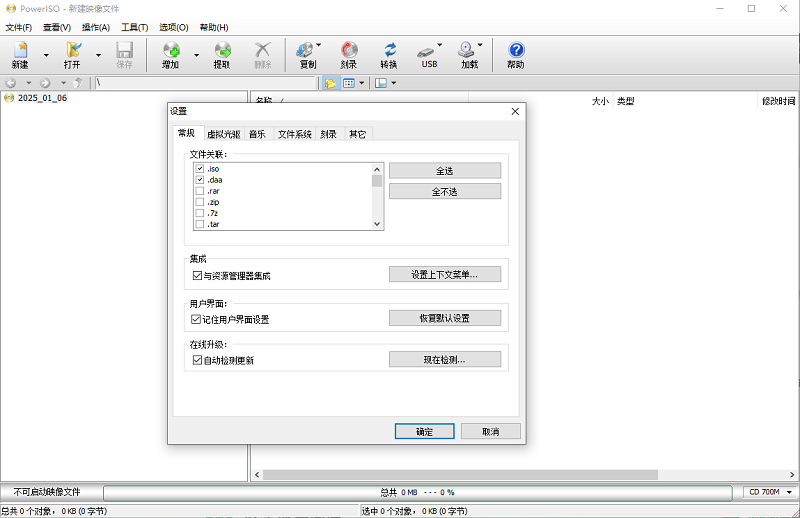
Task: Switch to the 刻录 settings tab
Action: 329,134
